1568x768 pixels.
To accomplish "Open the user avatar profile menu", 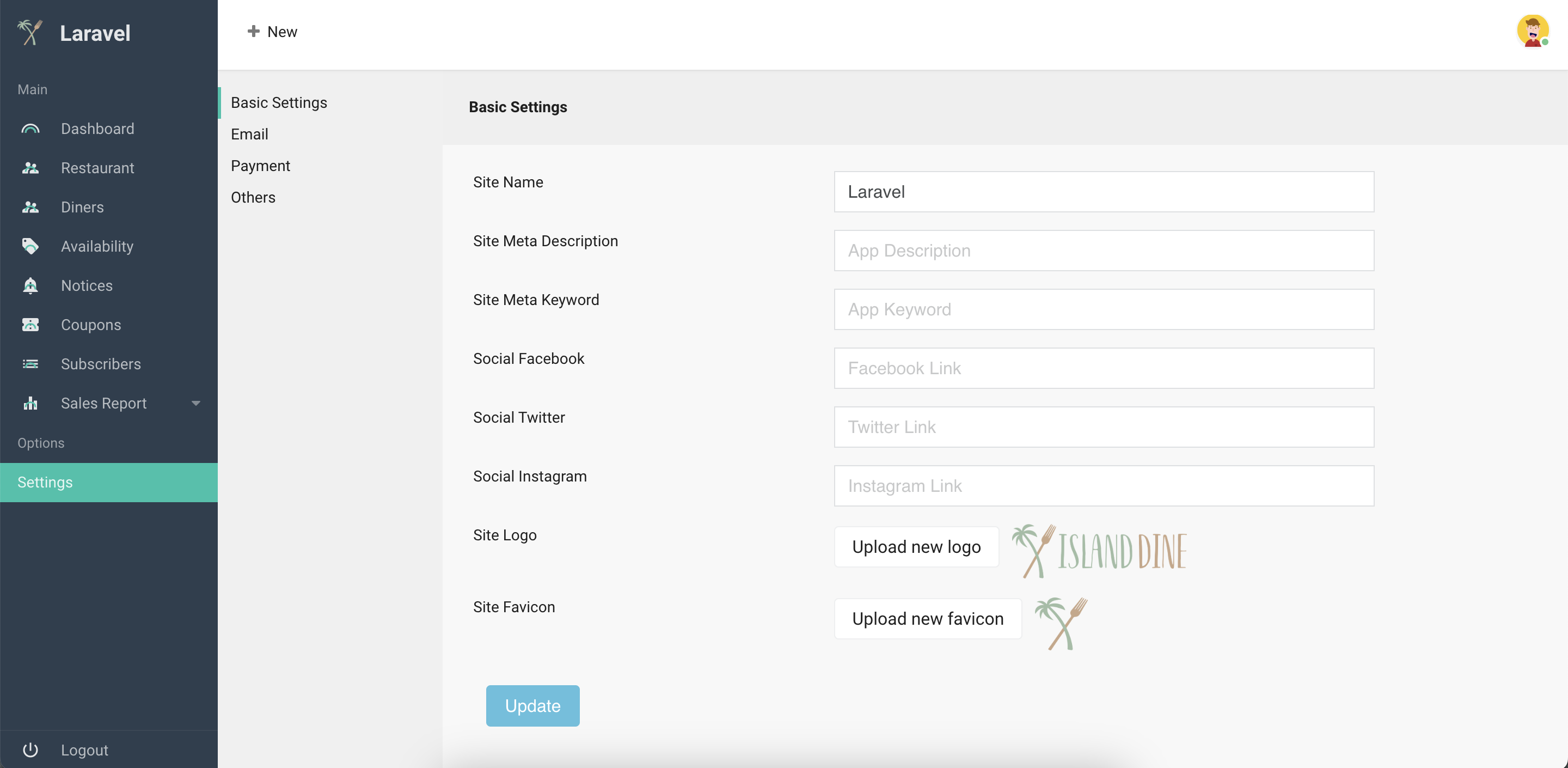I will (1533, 31).
